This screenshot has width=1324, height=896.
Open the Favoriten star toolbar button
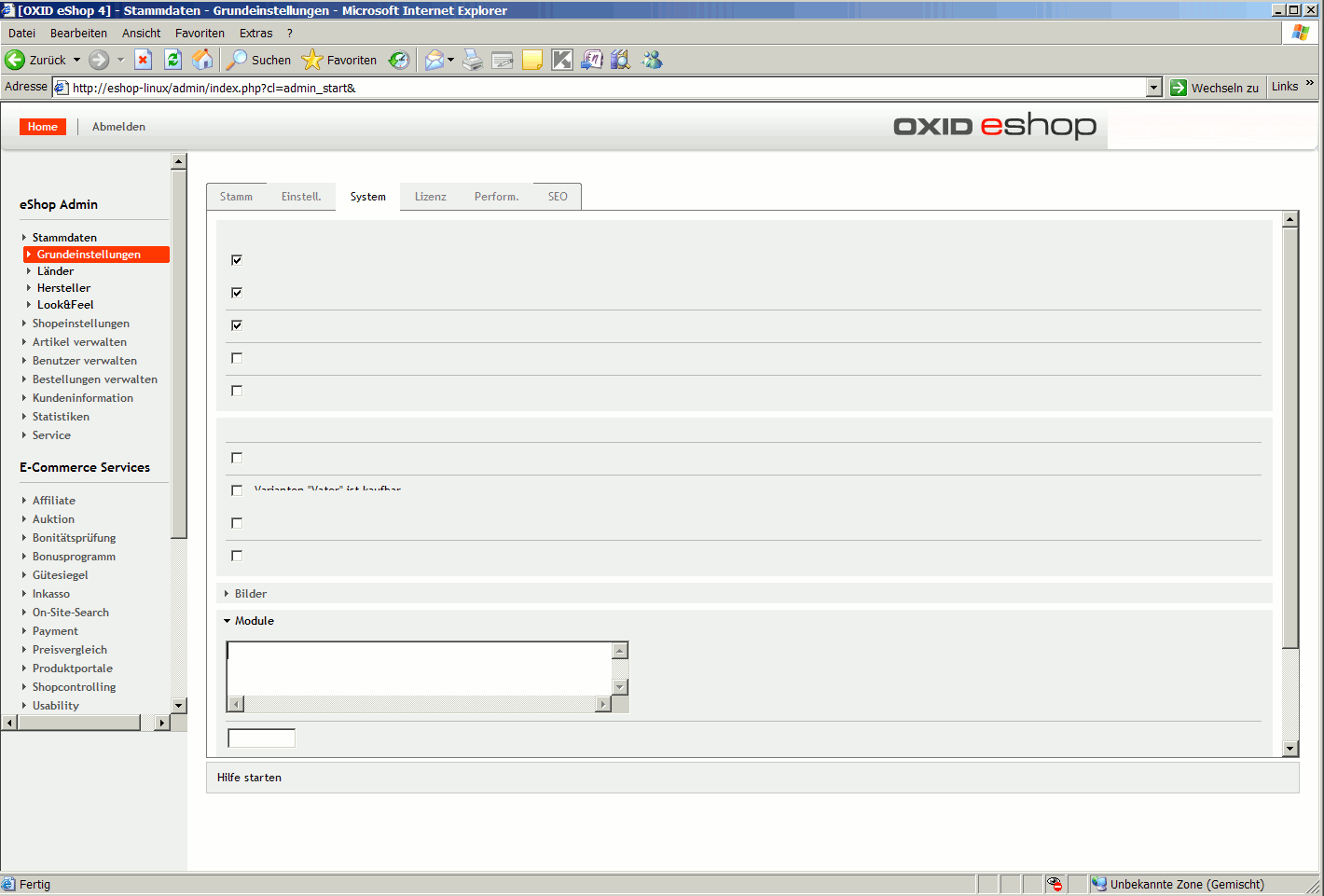tap(340, 60)
